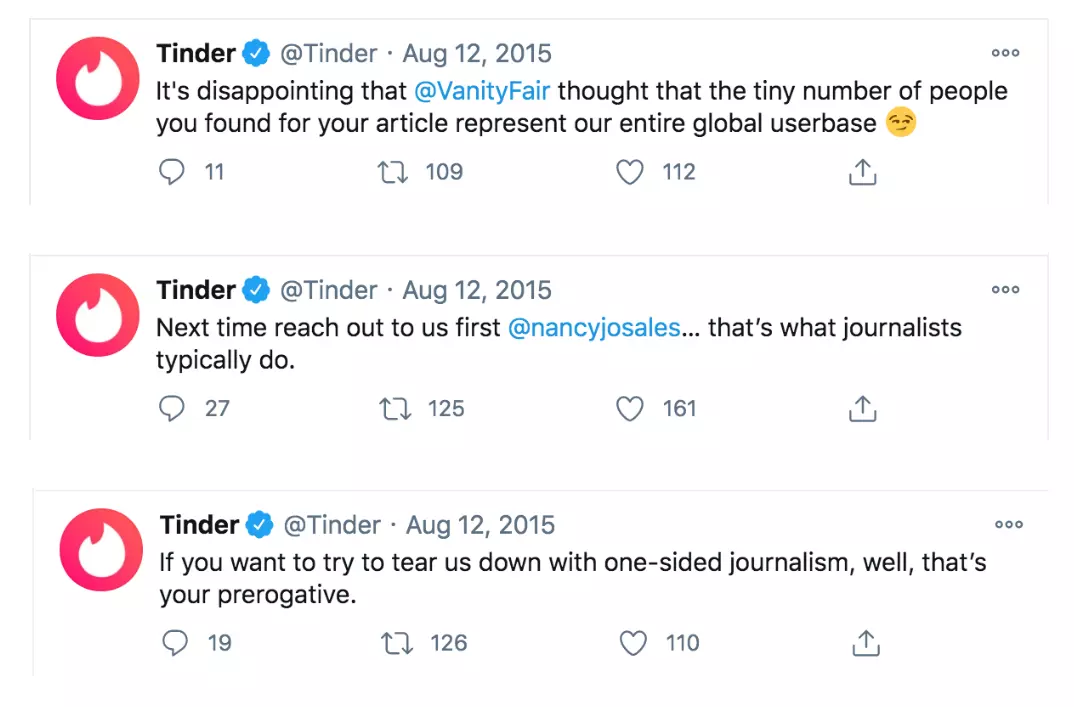1074x707 pixels.
Task: Retweet the tweet with 126 retweets
Action: tap(397, 643)
